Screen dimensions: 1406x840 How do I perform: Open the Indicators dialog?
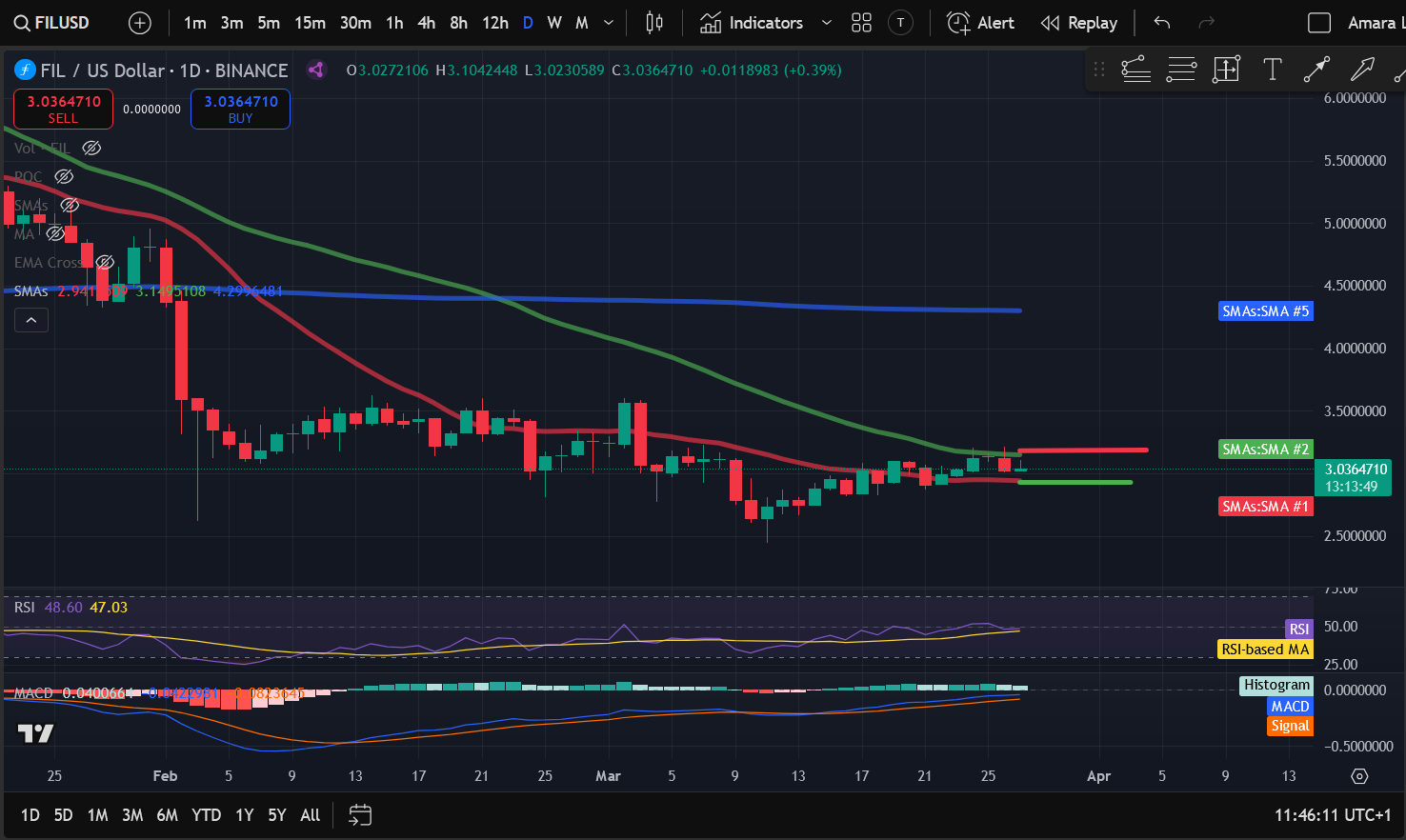(752, 23)
